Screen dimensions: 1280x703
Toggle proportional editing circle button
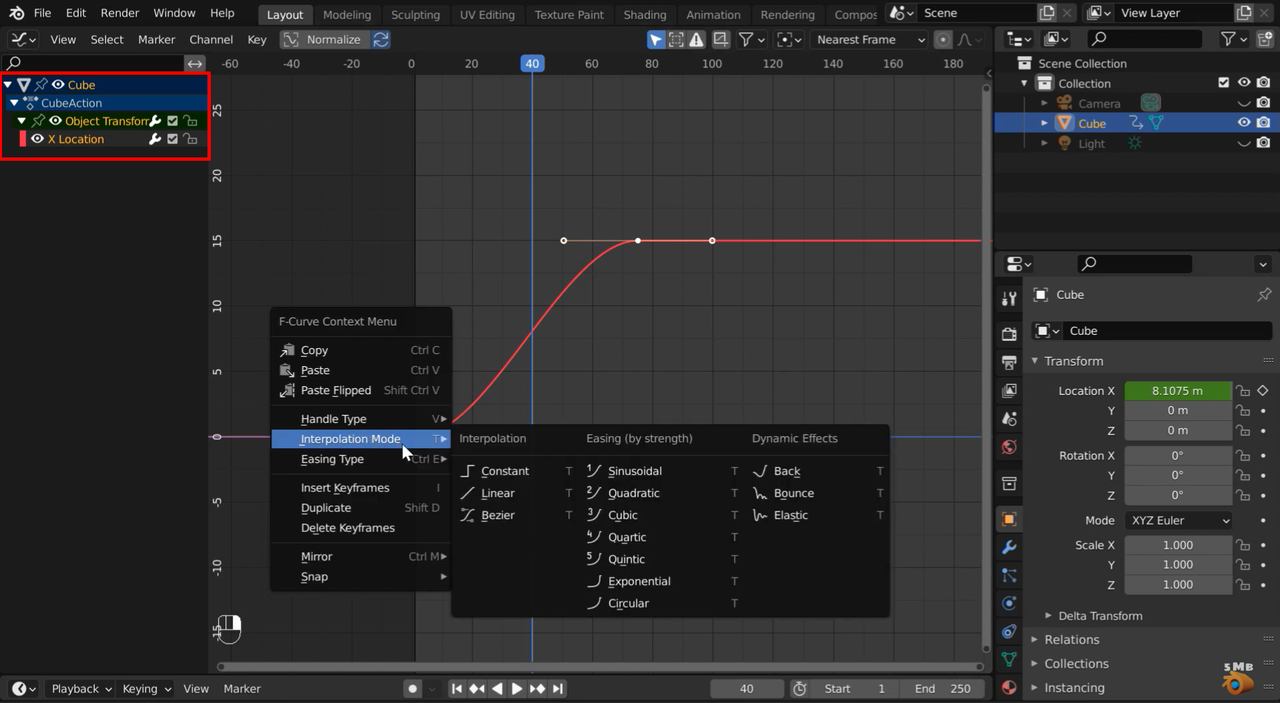(943, 40)
